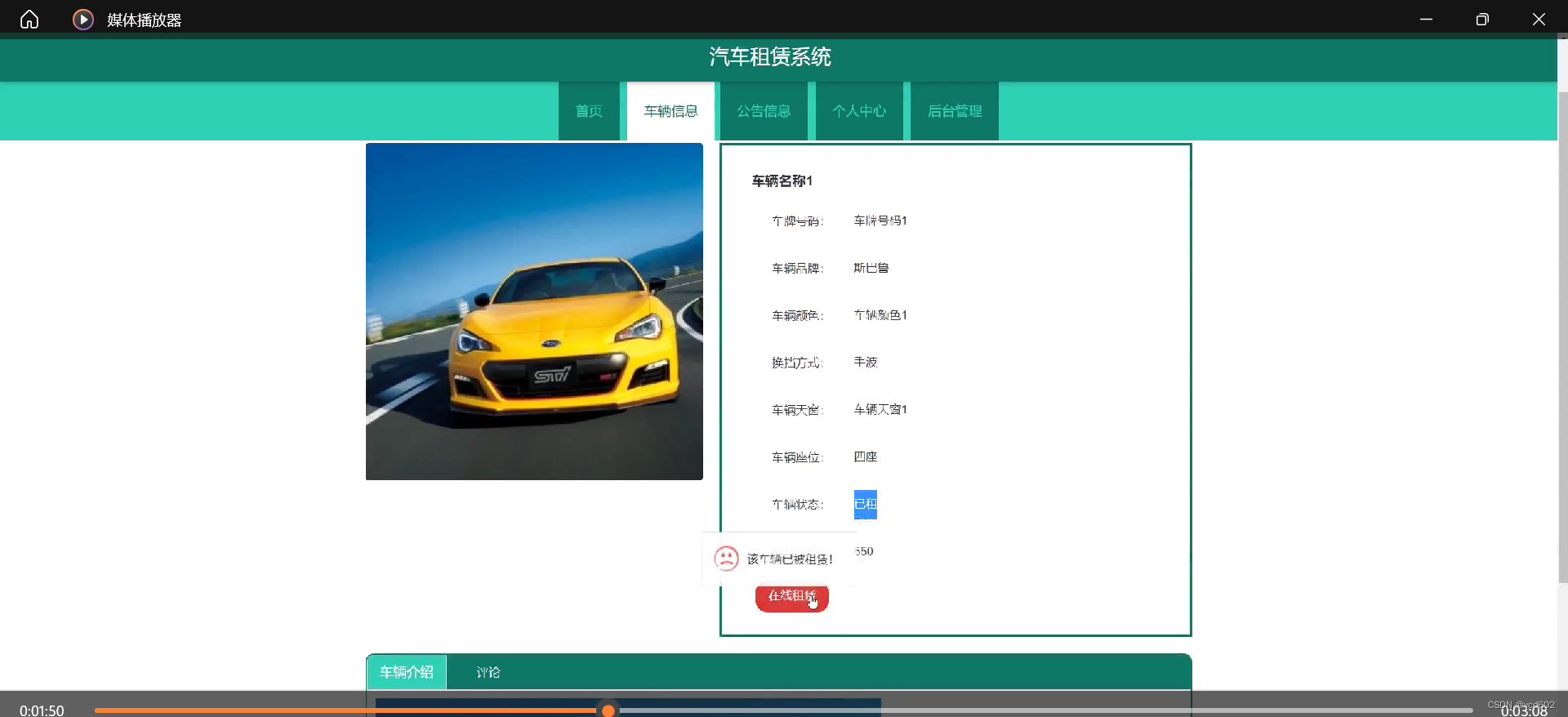The width and height of the screenshot is (1568, 717).
Task: Click the page's vertical scrollbar
Action: click(1562, 327)
